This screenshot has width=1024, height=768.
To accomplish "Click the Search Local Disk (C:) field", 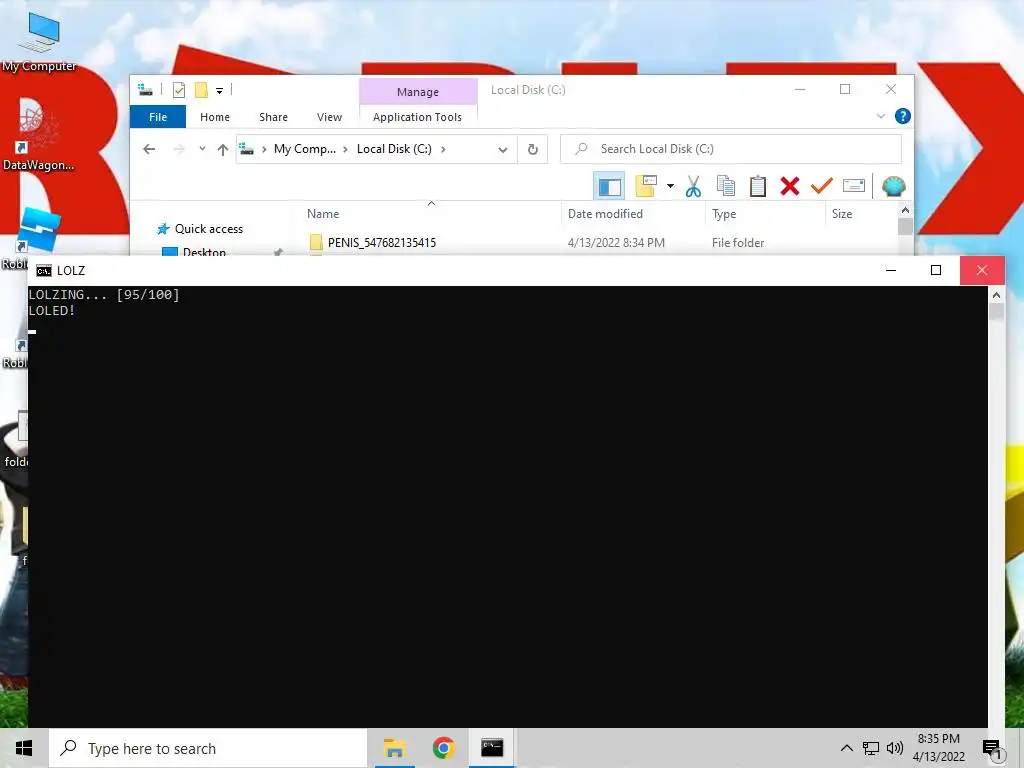I will [731, 149].
